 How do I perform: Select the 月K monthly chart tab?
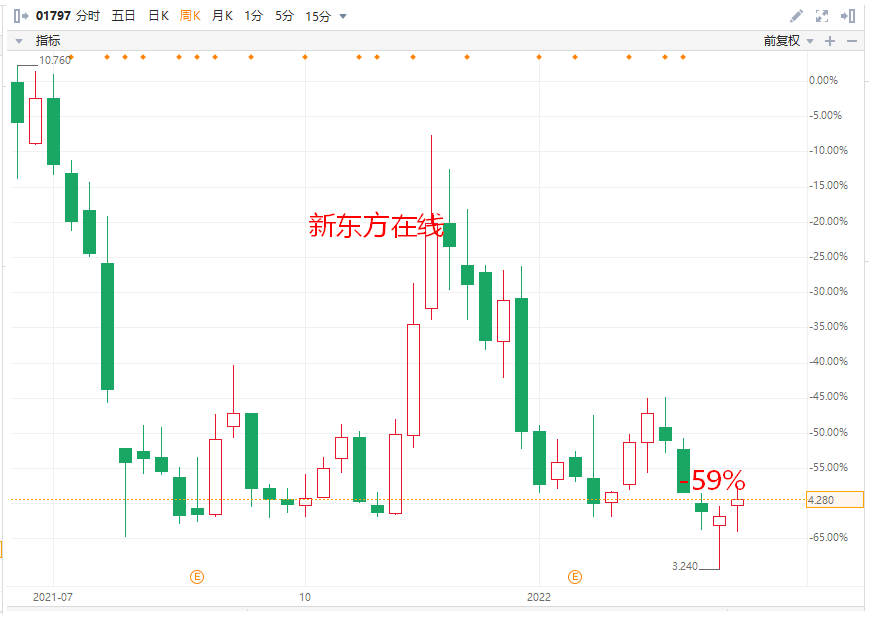point(222,16)
